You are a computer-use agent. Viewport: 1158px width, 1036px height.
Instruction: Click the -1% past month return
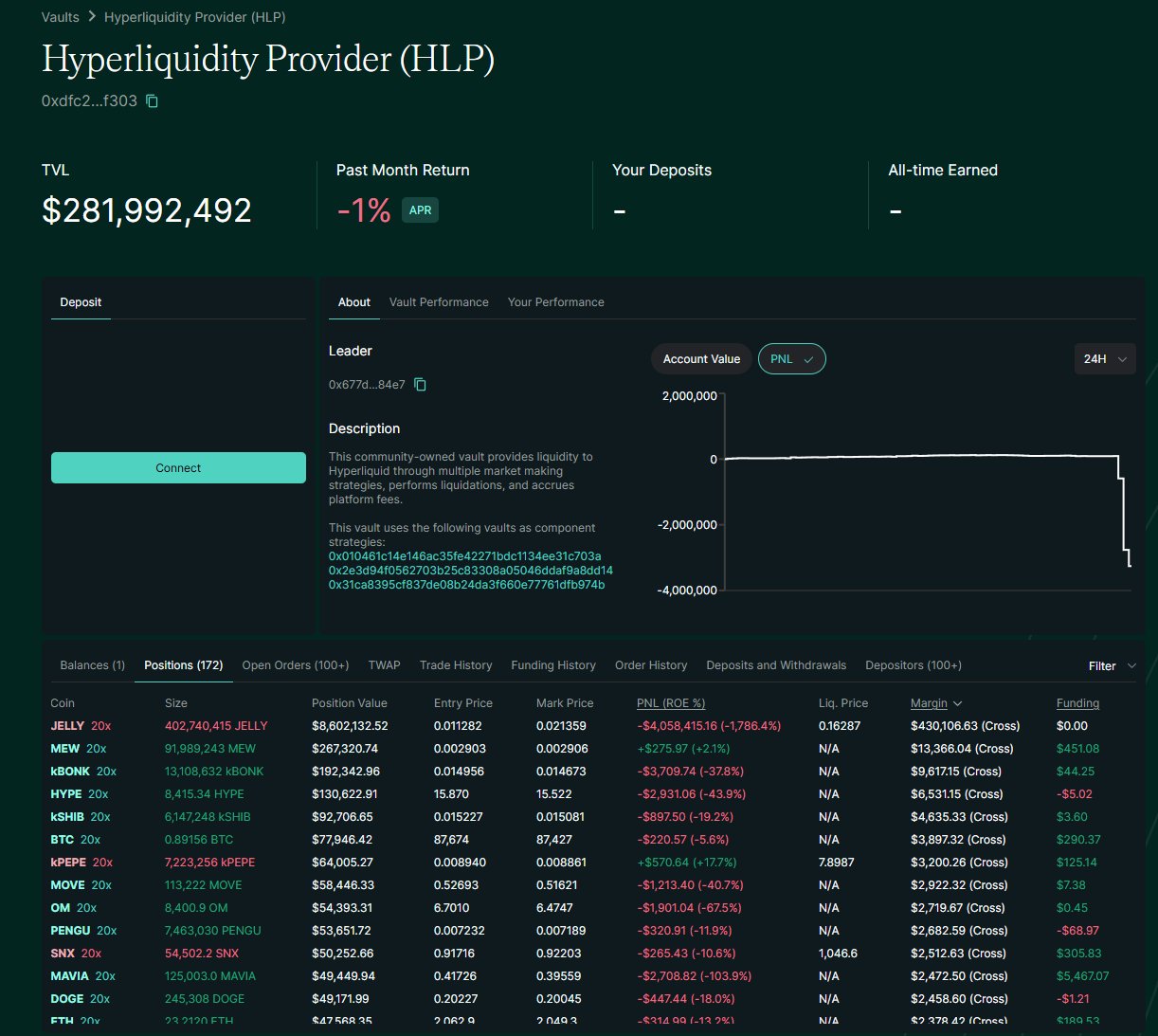[364, 210]
